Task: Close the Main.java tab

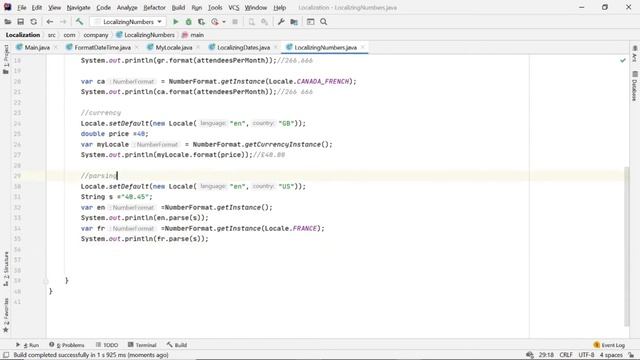Action: [x=56, y=47]
